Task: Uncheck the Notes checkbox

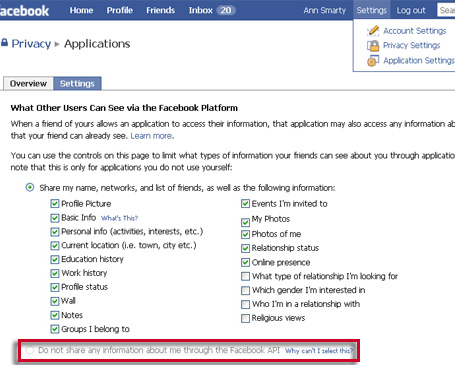Action: 55,315
